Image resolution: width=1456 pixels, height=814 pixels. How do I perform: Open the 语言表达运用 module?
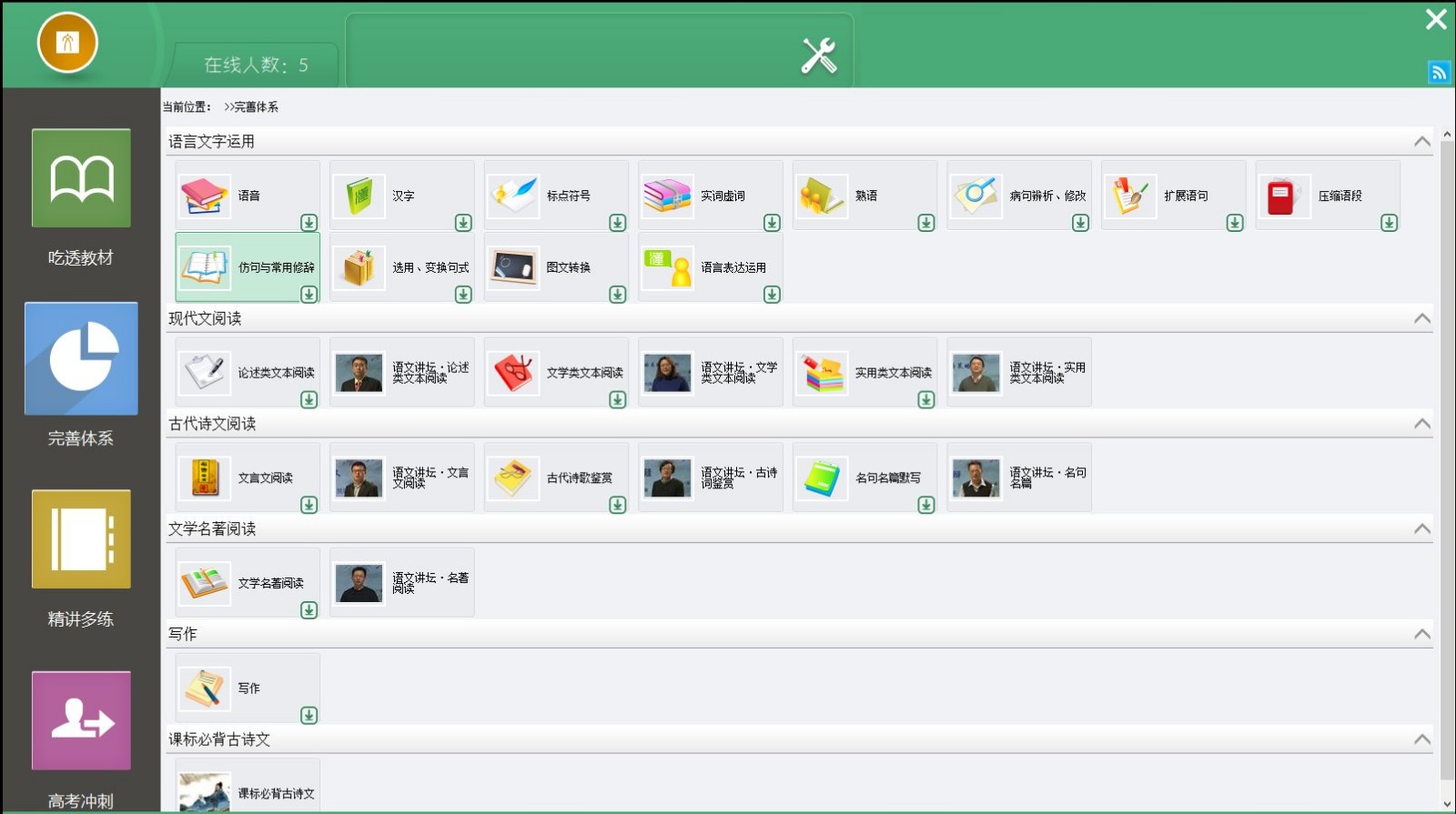(711, 267)
